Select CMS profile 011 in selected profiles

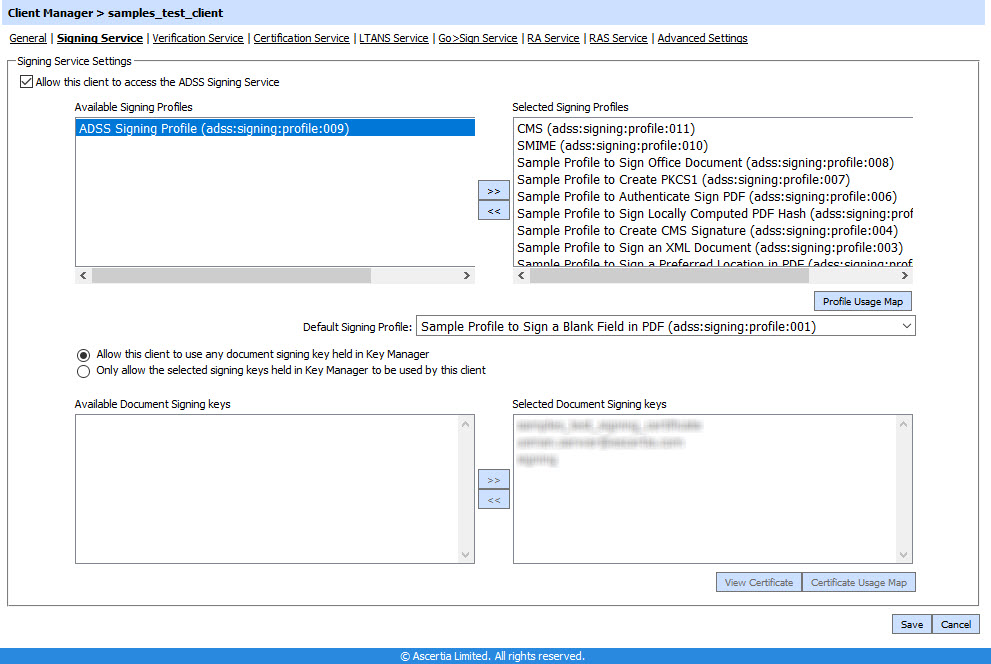pyautogui.click(x=606, y=128)
